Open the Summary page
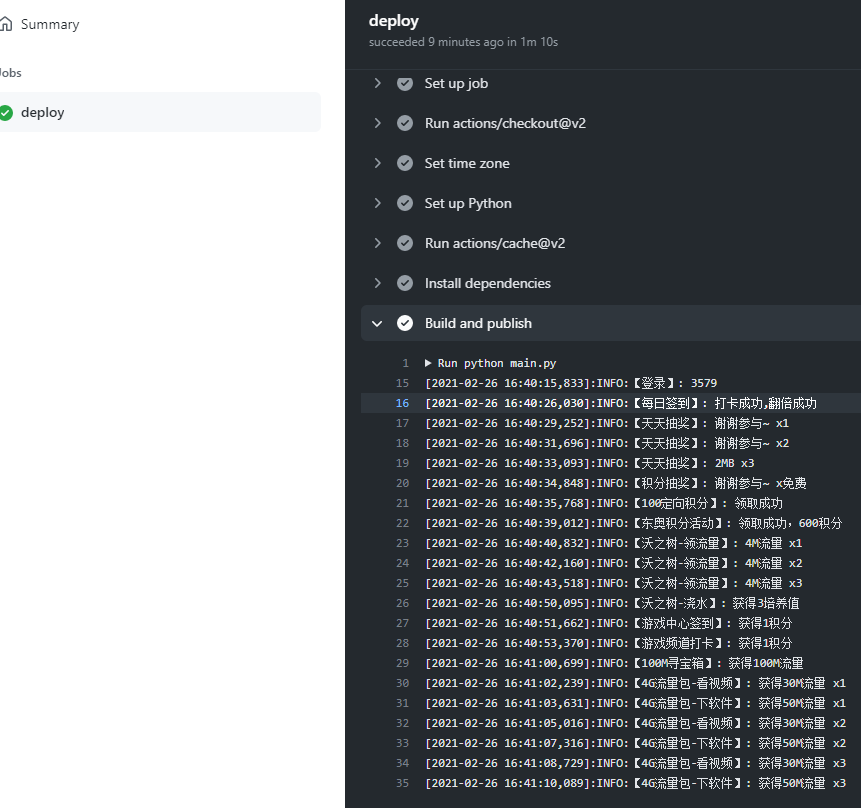861x808 pixels. (x=49, y=24)
